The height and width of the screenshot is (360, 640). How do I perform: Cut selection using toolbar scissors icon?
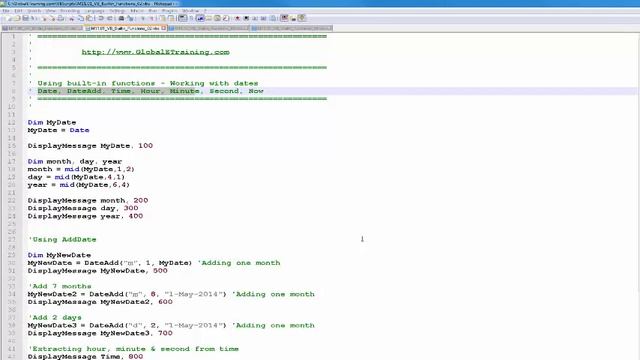pyautogui.click(x=71, y=18)
